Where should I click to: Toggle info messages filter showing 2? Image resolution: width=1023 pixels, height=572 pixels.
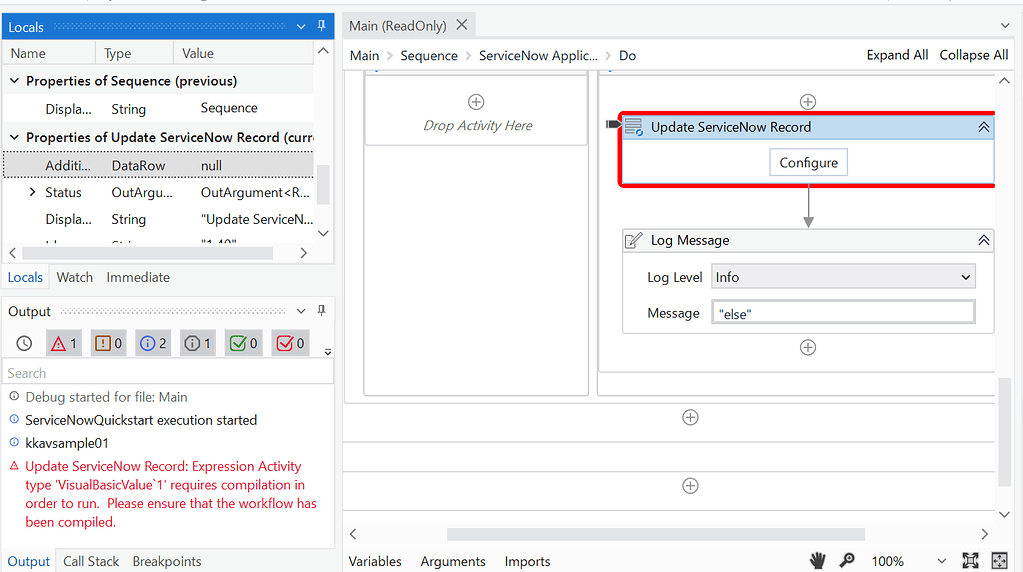click(153, 343)
